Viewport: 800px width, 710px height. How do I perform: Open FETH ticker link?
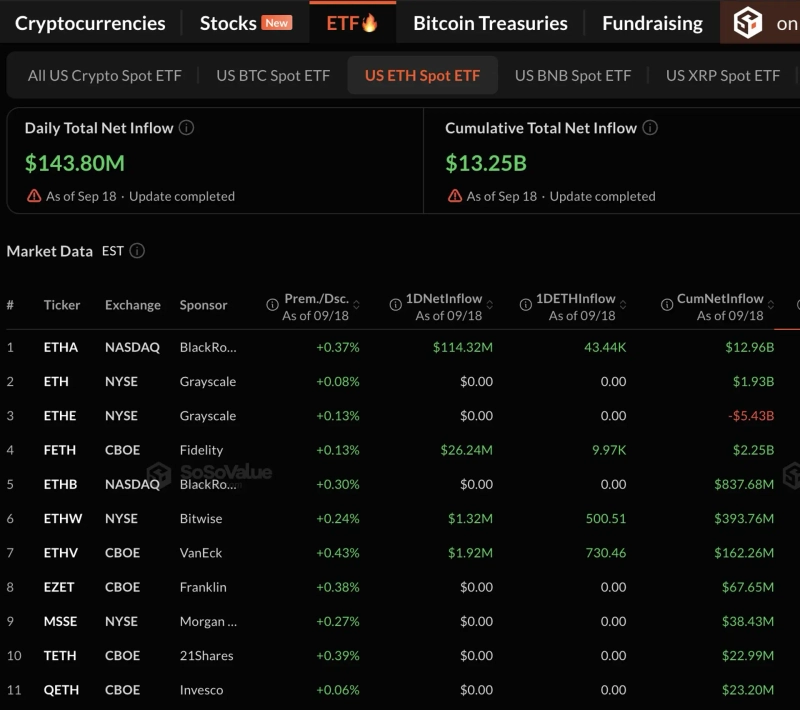point(60,450)
